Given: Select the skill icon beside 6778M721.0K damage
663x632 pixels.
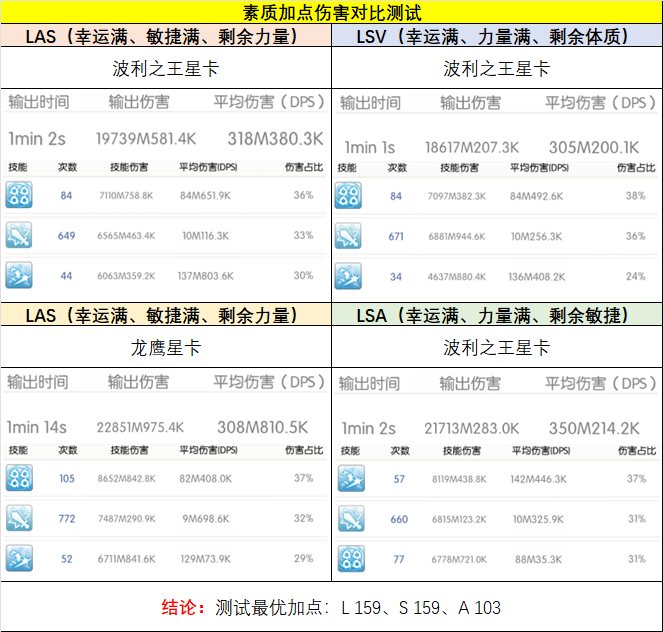Looking at the screenshot, I should 351,559.
